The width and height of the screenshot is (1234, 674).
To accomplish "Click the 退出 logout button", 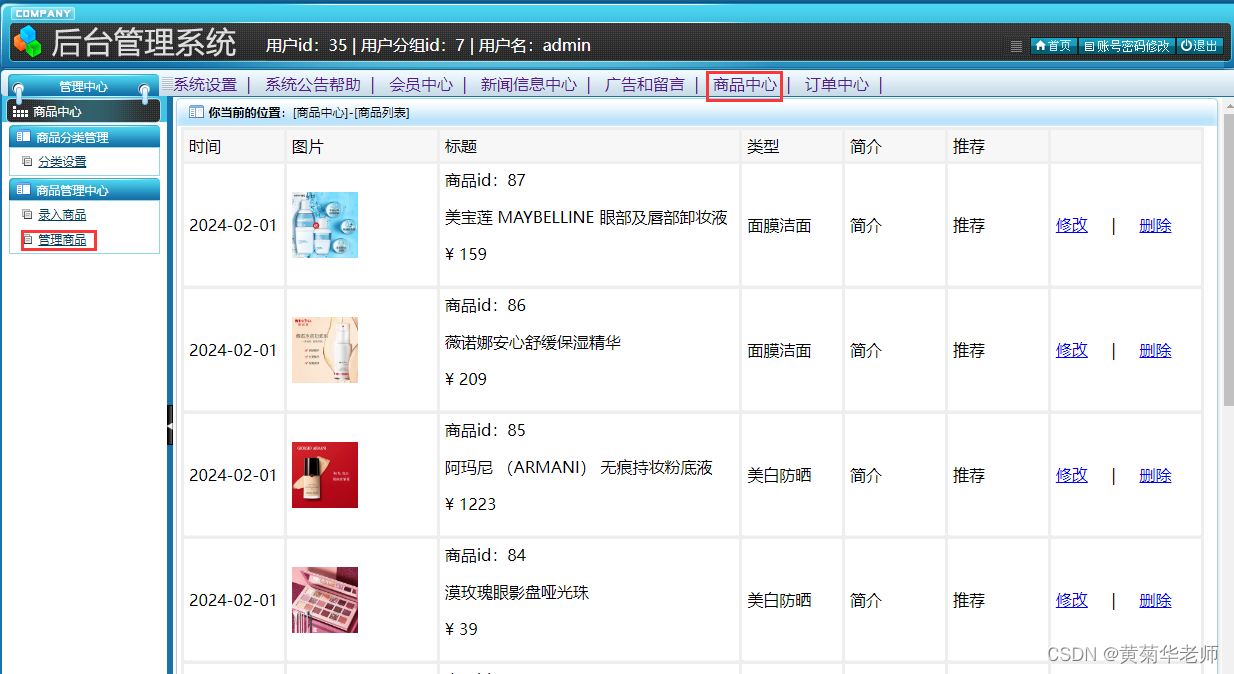I will [x=1199, y=46].
